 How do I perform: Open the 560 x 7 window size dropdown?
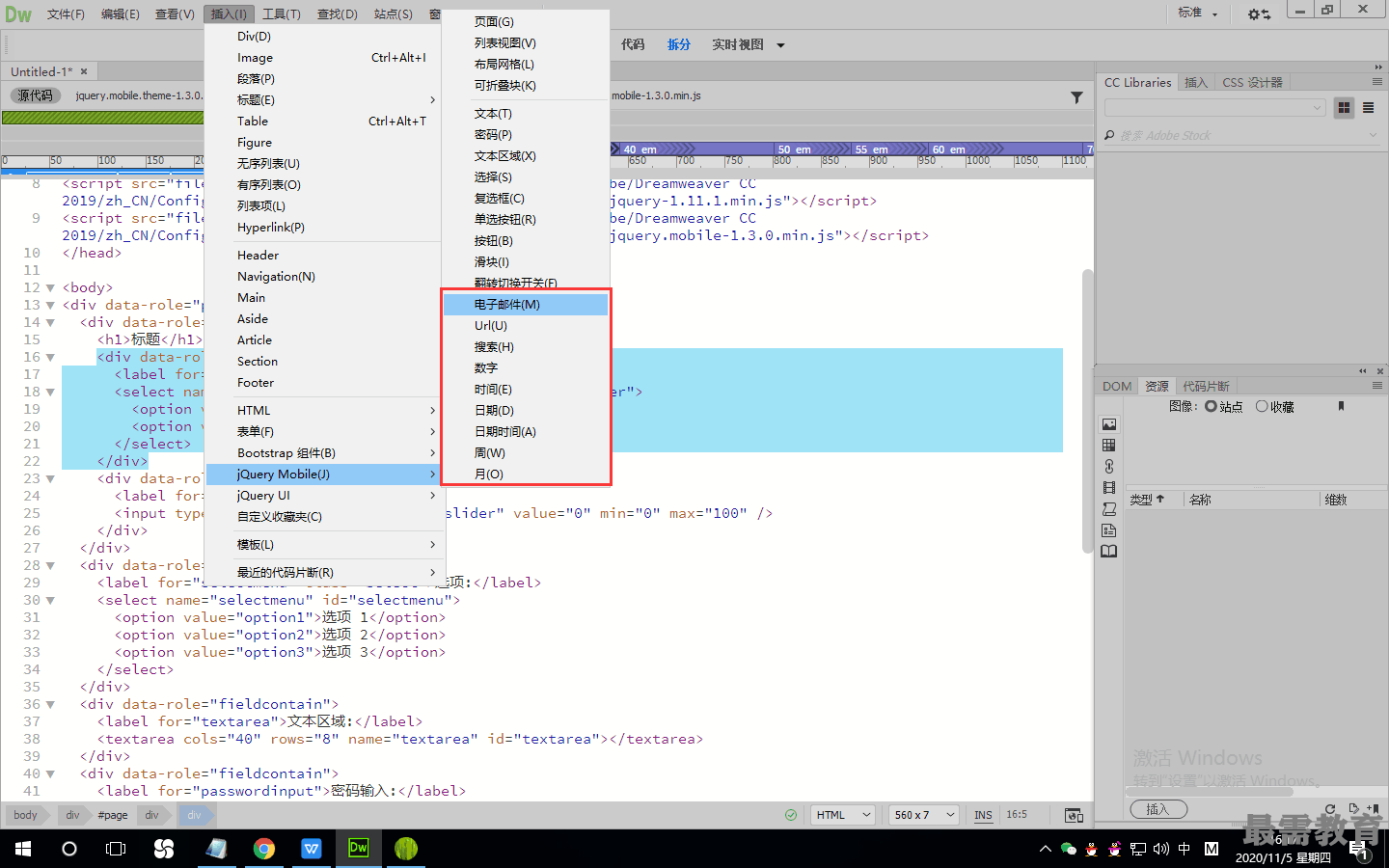point(924,815)
